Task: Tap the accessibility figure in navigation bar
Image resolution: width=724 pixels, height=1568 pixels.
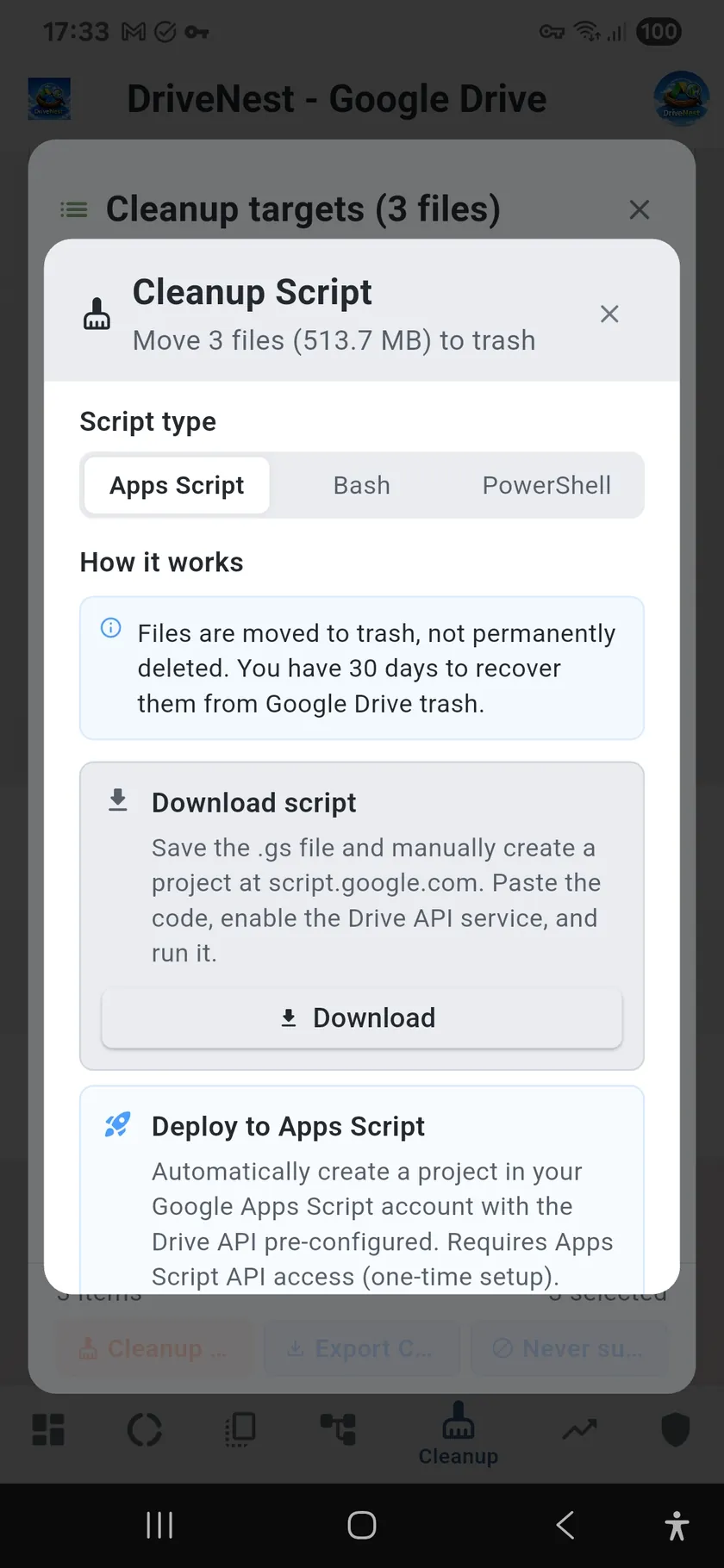Action: click(x=677, y=1526)
